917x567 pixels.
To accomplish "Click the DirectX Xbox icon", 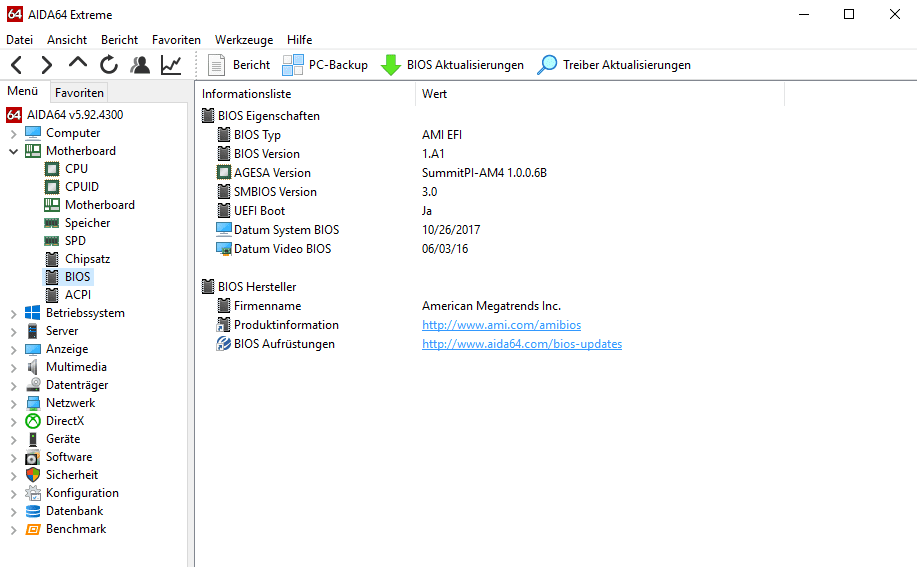I will click(33, 421).
